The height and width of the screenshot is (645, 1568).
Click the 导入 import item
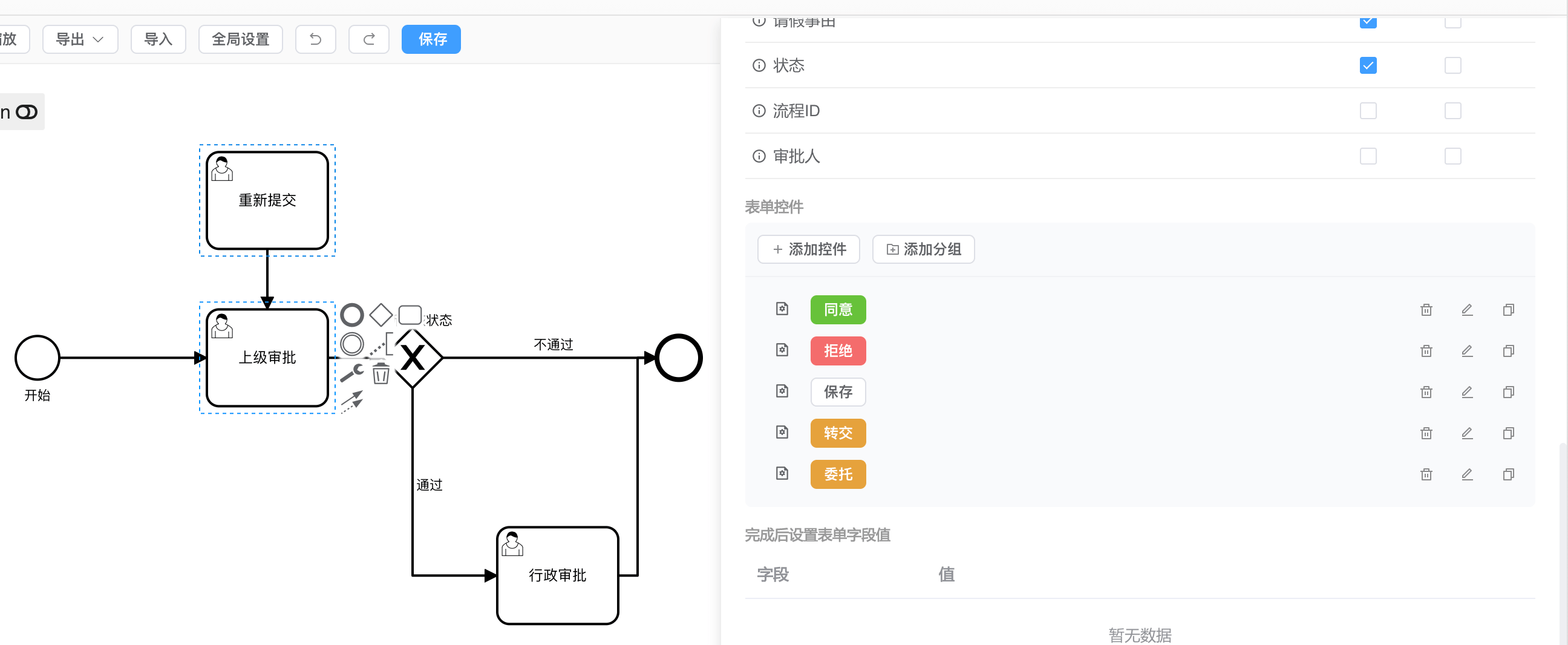point(158,39)
